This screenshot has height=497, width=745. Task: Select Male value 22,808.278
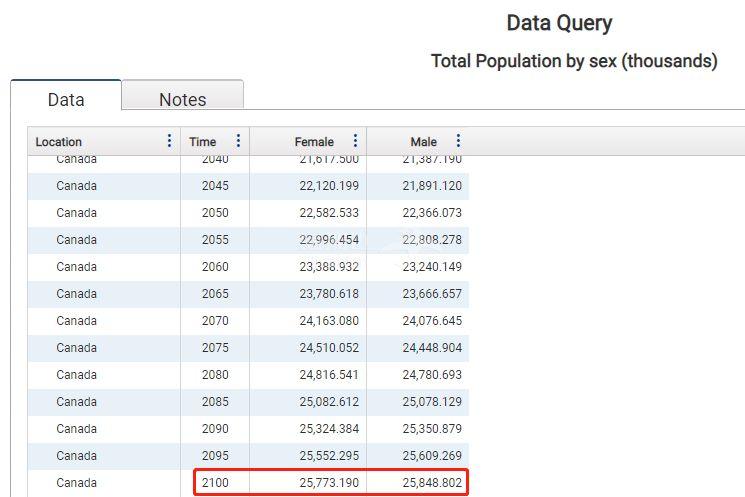[x=432, y=240]
